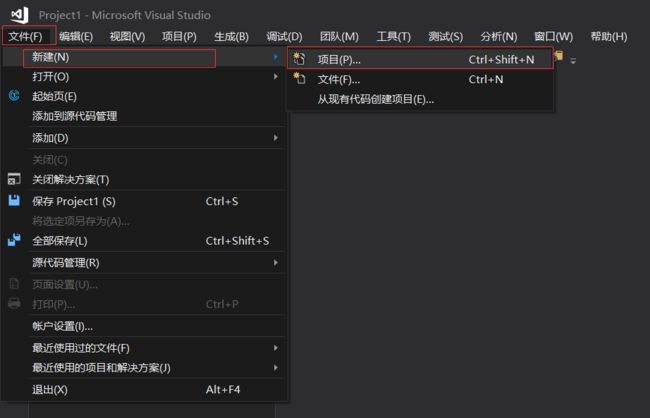Open the 项目(P) menu in menu bar
The width and height of the screenshot is (650, 418).
[179, 36]
